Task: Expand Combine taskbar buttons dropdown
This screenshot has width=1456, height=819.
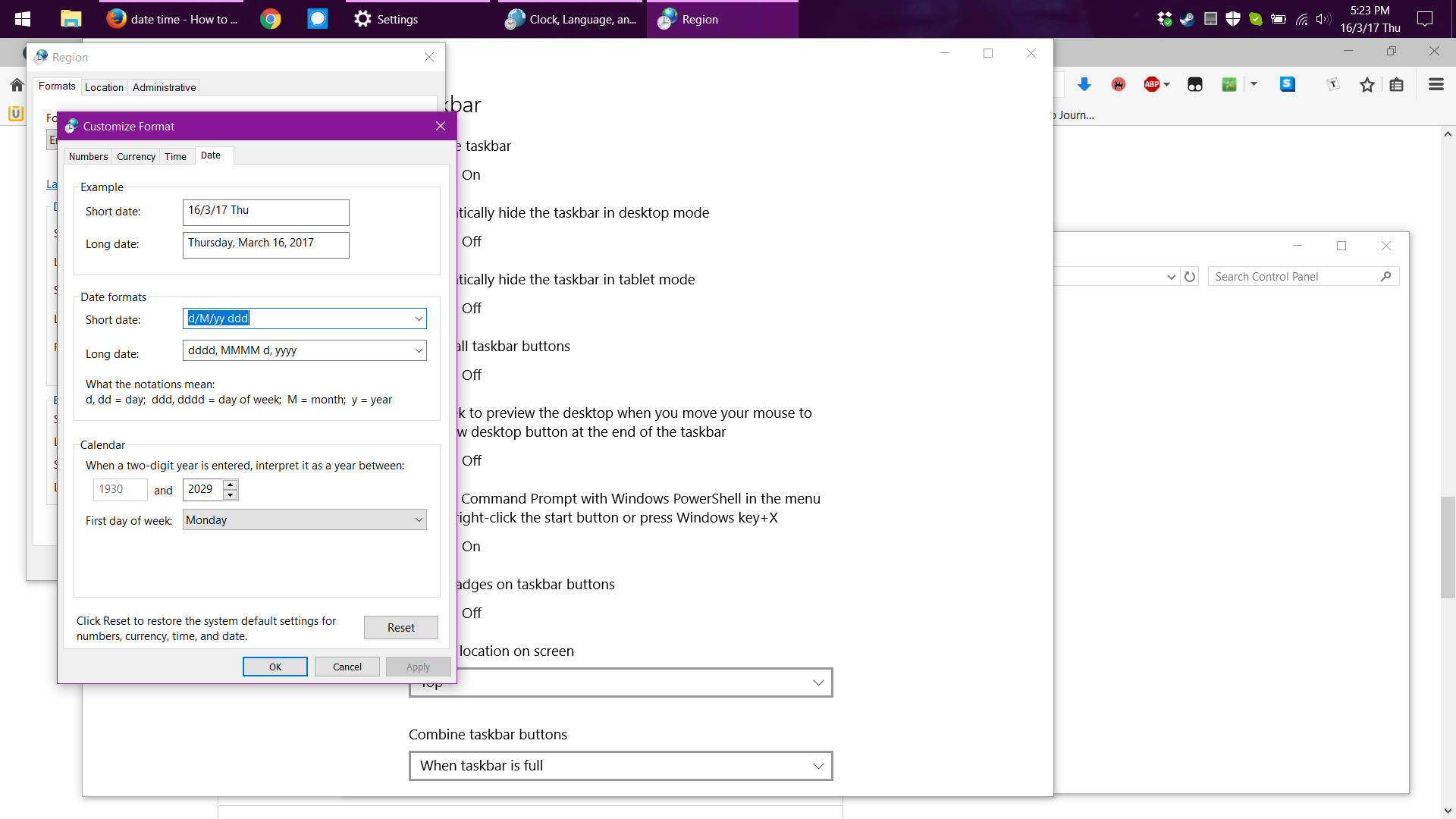Action: tap(818, 766)
